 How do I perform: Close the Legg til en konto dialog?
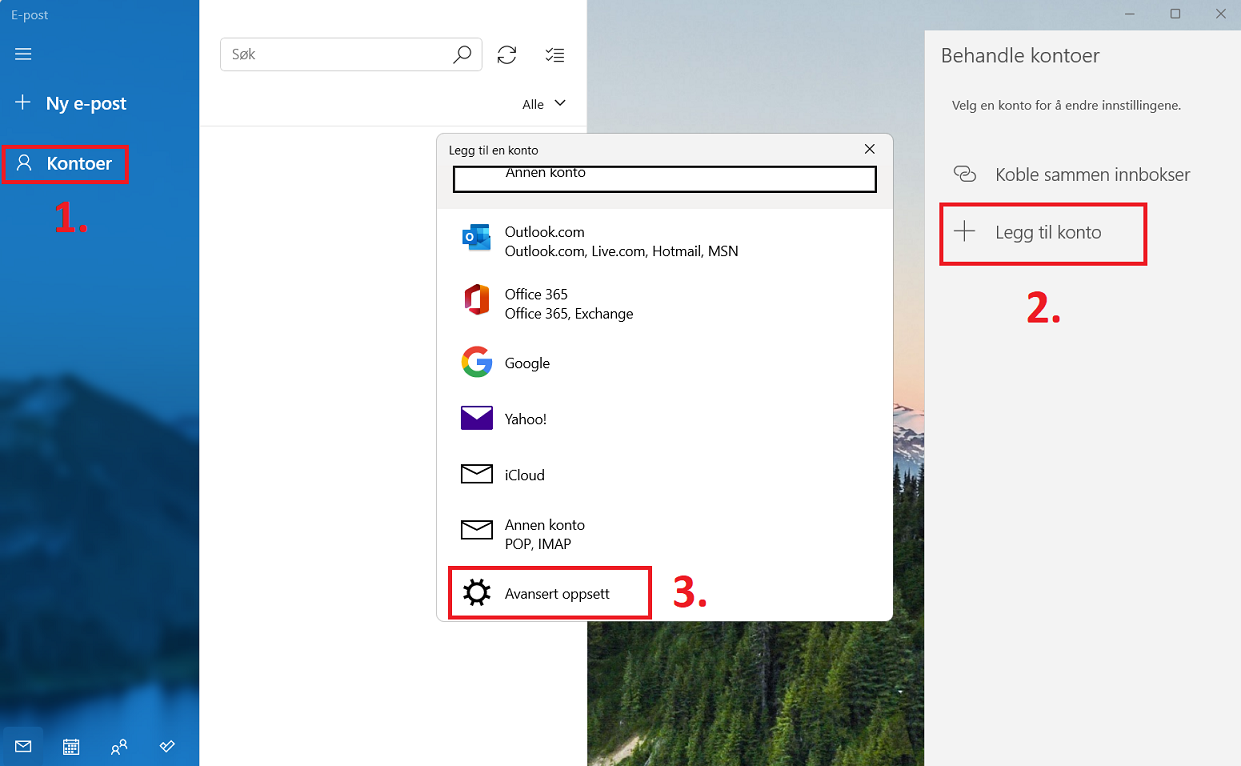point(869,149)
